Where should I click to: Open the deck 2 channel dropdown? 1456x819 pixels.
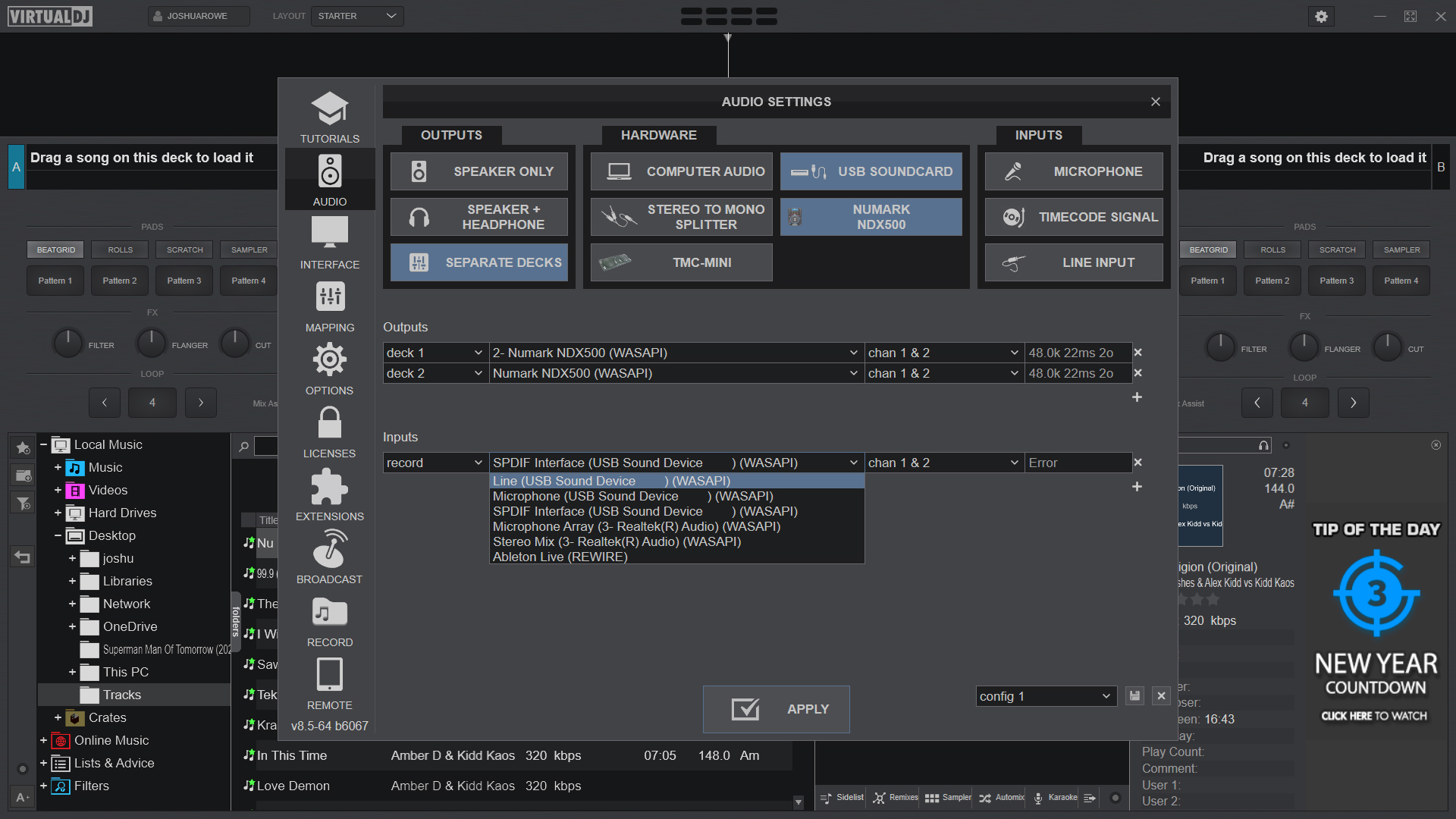pos(943,373)
